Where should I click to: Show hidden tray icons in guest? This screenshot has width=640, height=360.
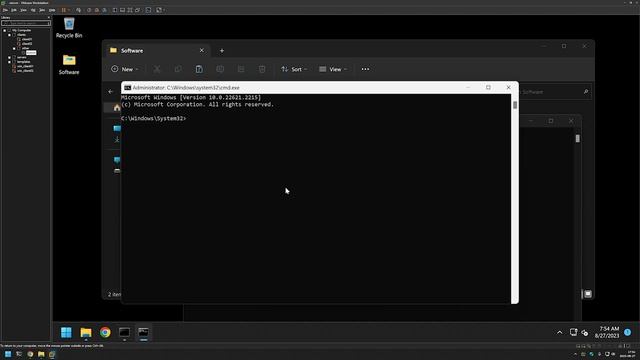tap(560, 333)
